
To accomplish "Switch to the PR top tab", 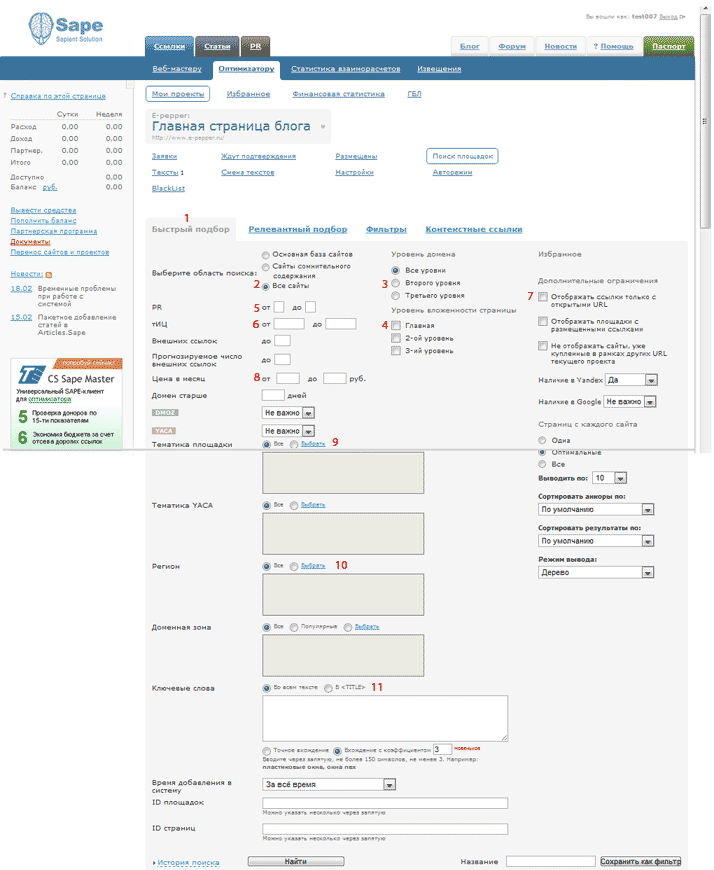I will click(255, 47).
